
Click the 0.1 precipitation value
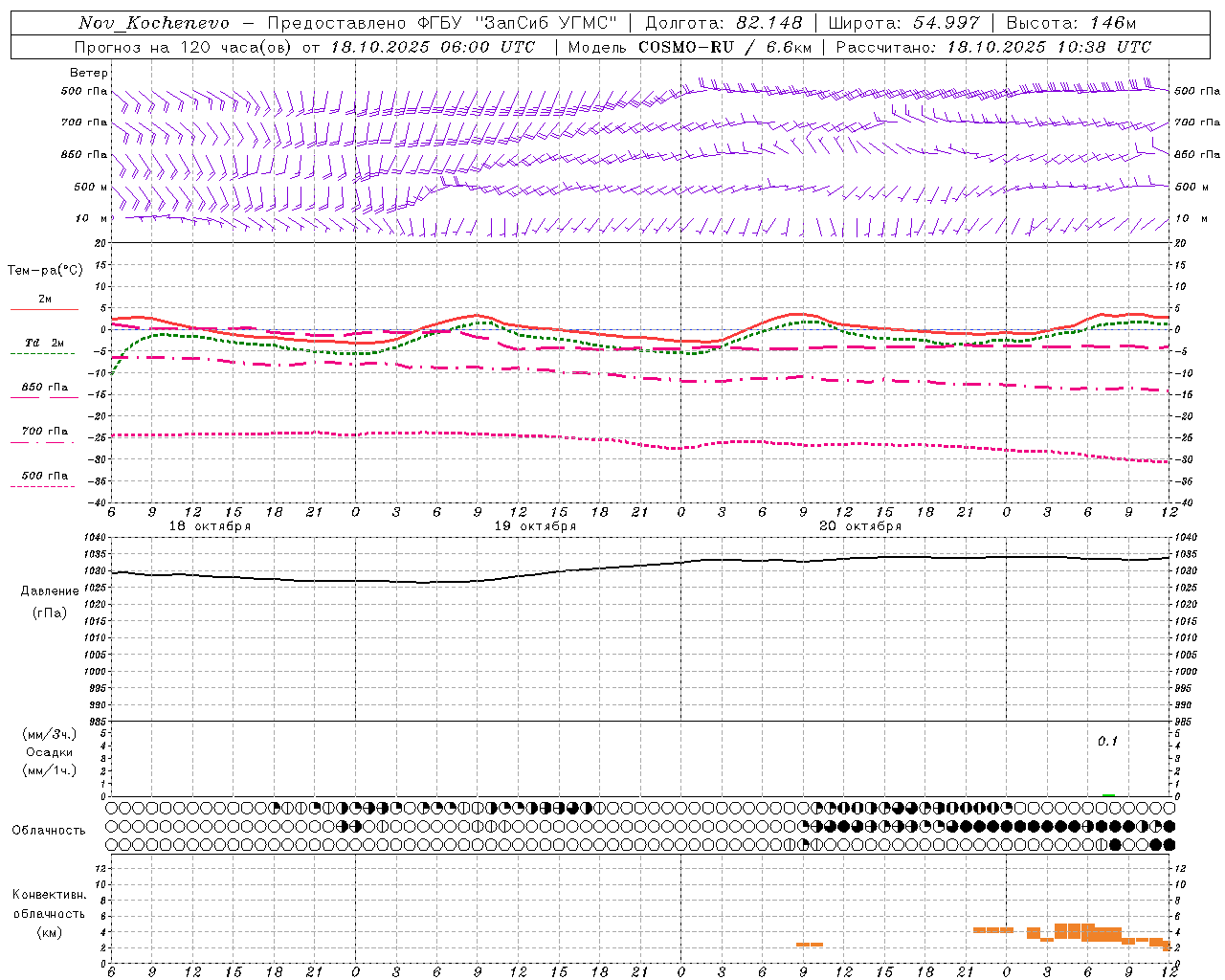[1107, 741]
